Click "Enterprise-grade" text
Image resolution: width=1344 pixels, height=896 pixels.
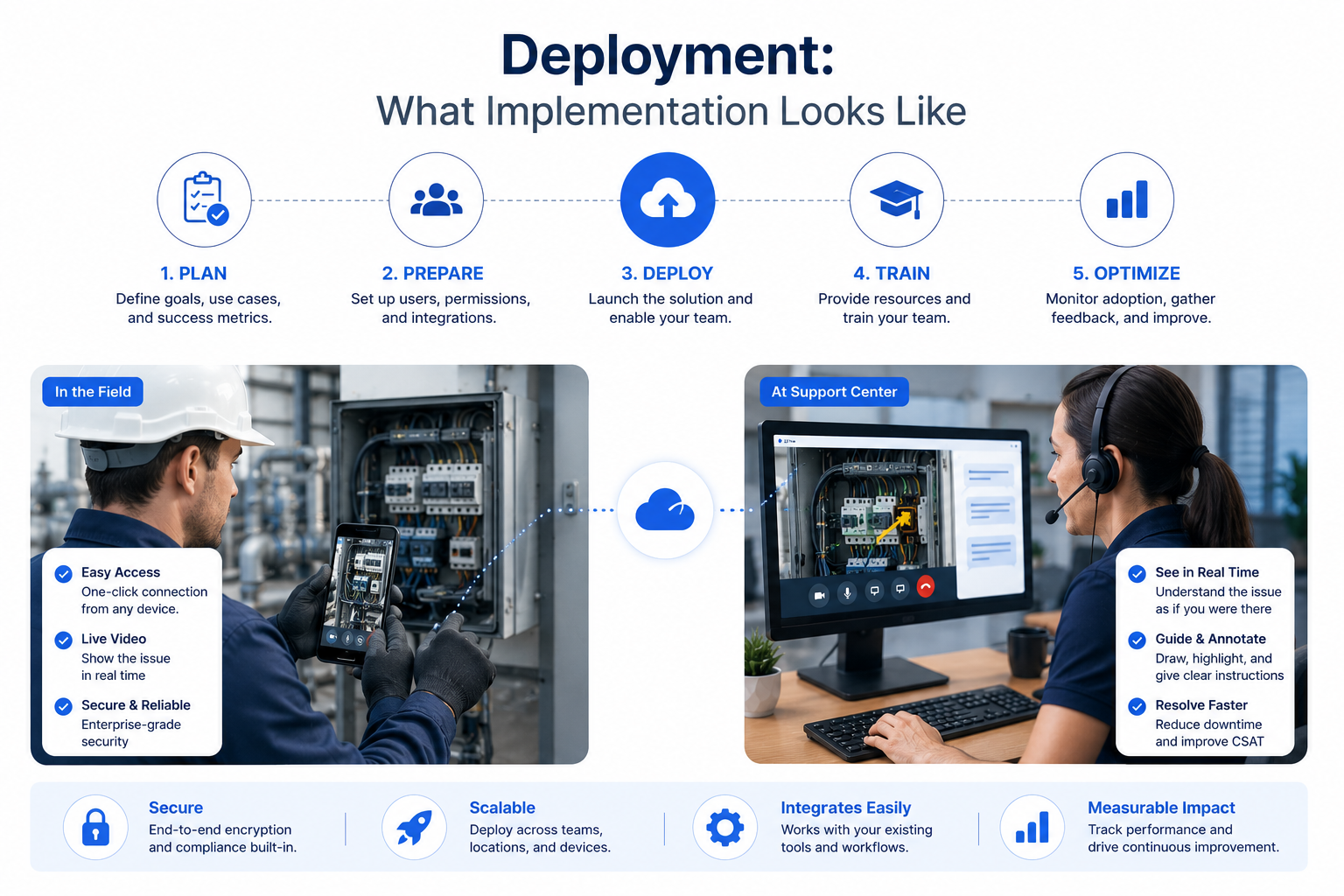point(131,724)
